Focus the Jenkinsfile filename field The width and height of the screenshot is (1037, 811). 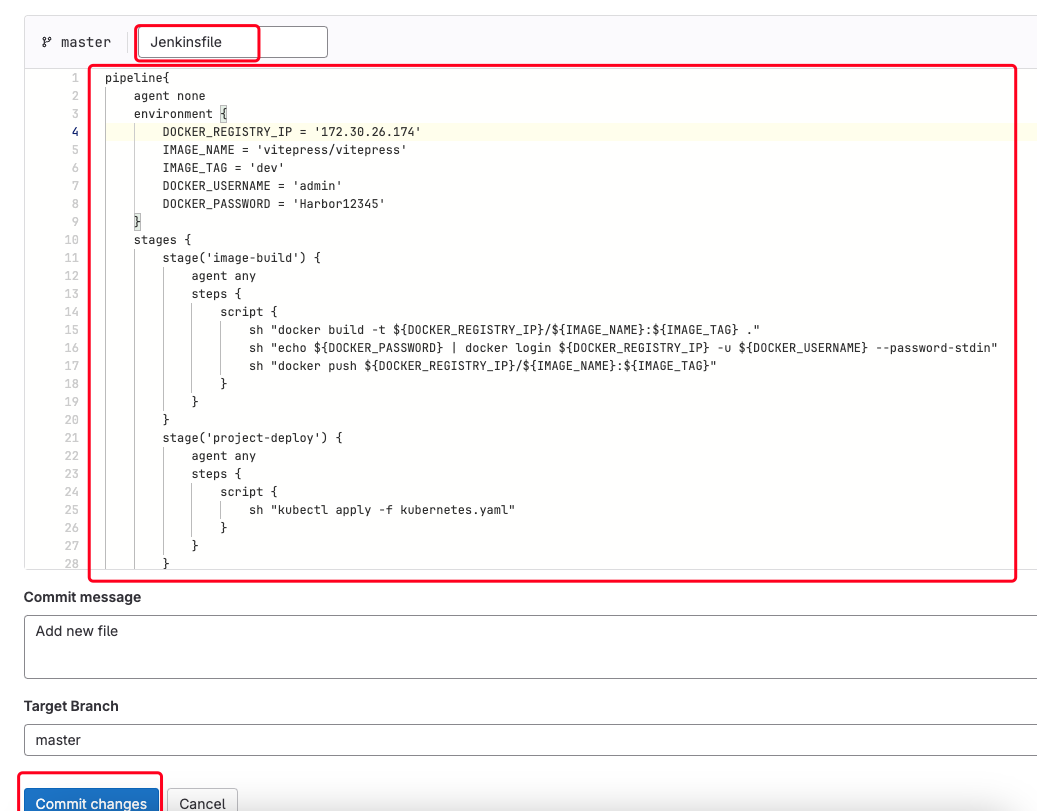pos(232,42)
